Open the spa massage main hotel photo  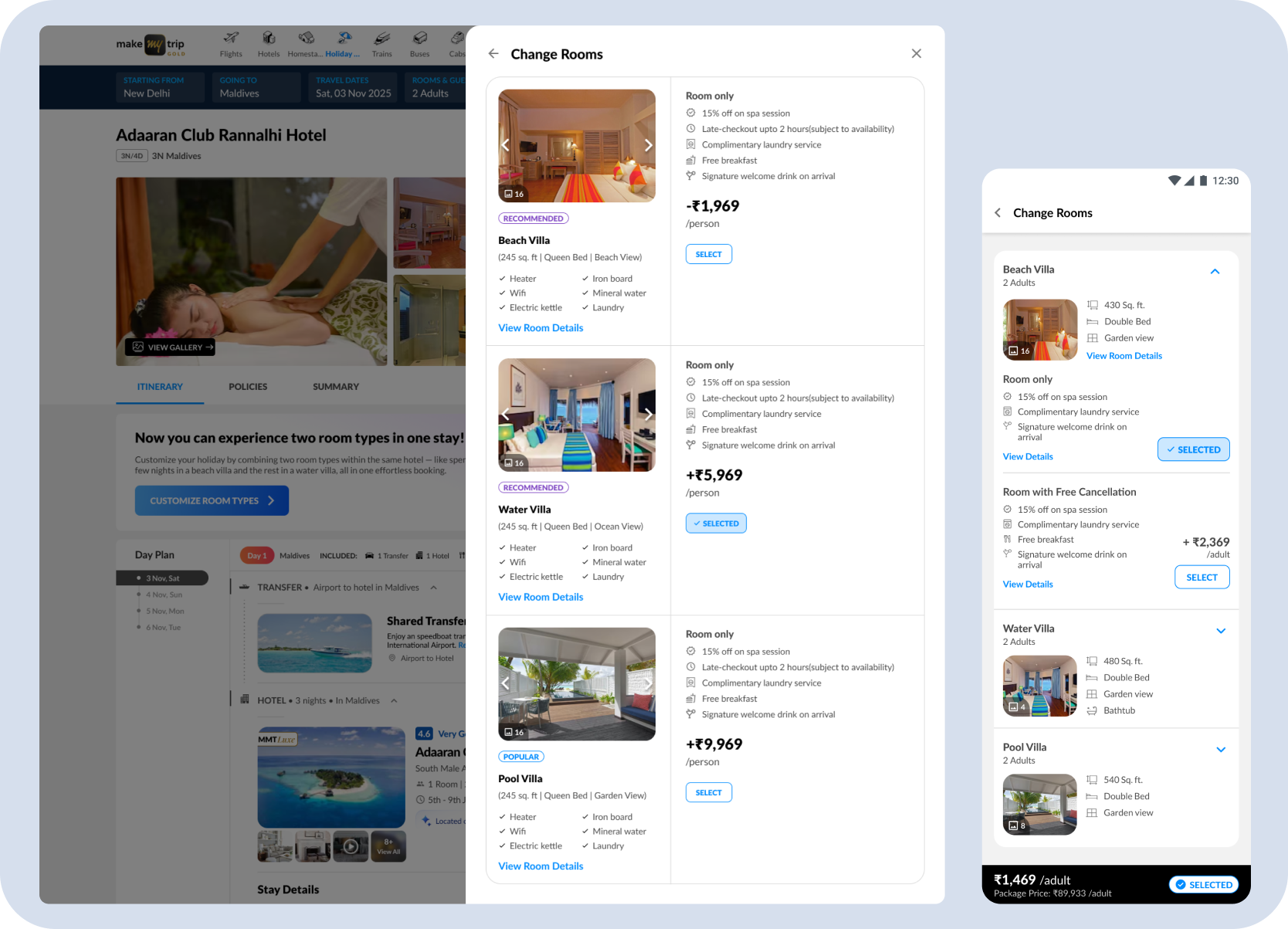252,271
